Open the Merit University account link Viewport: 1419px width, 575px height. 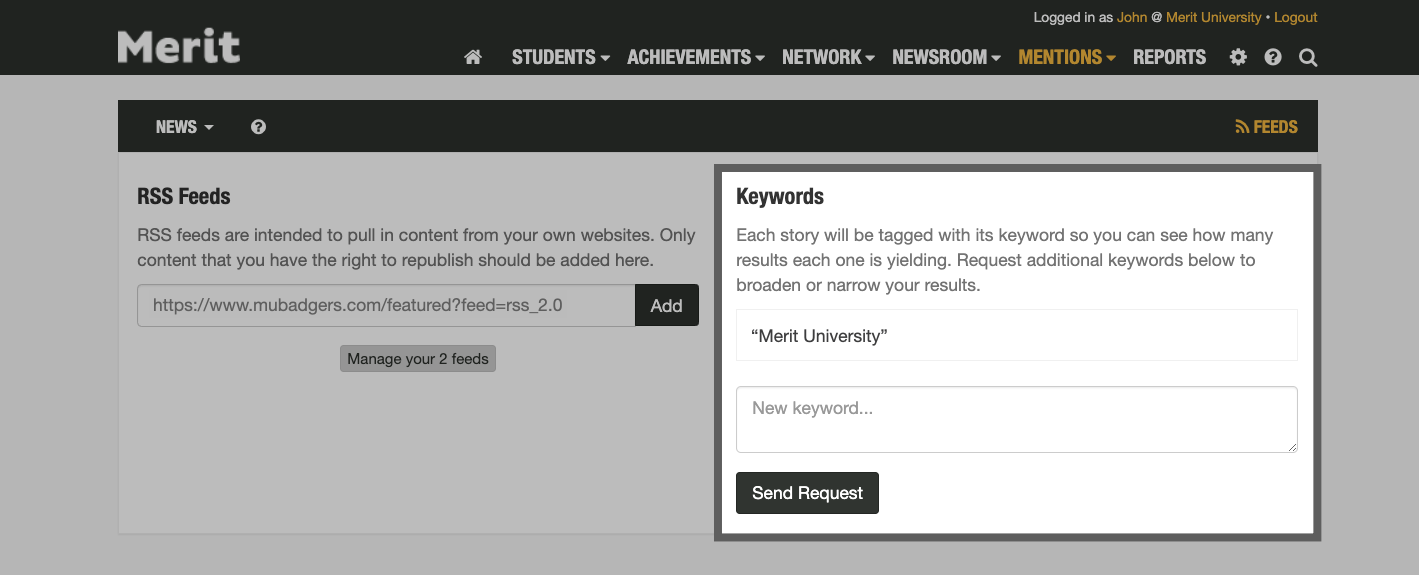(1213, 17)
